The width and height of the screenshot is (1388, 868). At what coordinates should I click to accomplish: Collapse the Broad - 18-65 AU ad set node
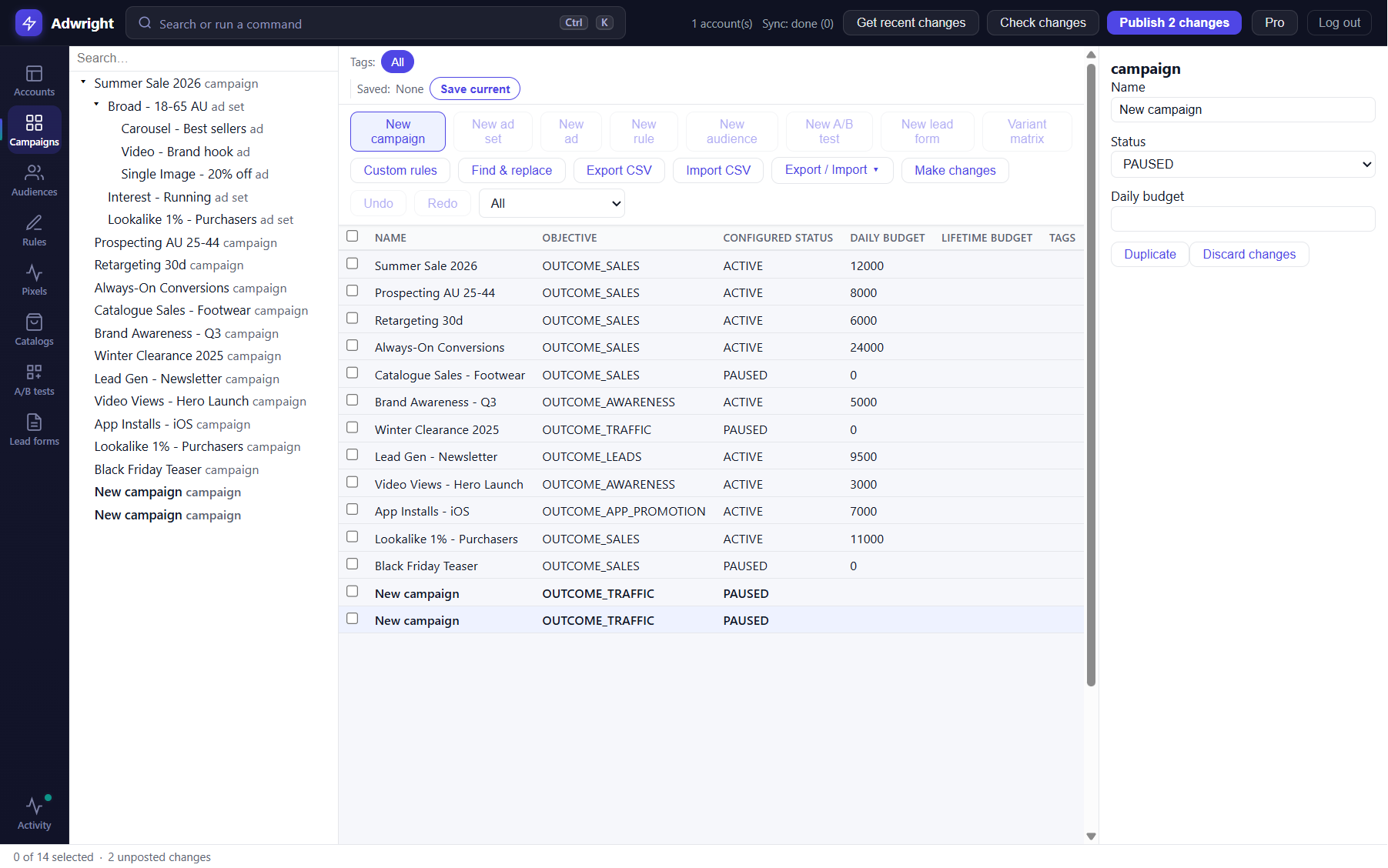pos(96,104)
